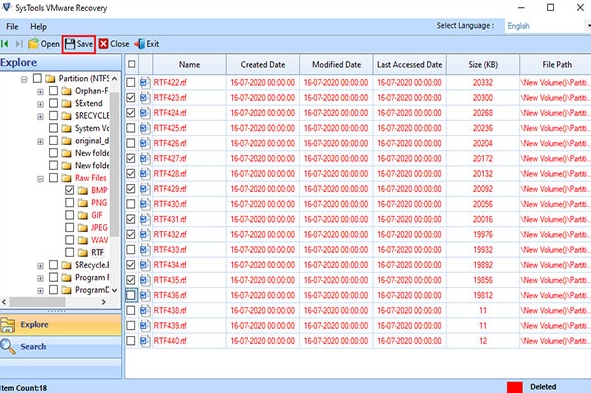
Task: Uncheck the box for RTF423.rtf
Action: pyautogui.click(x=131, y=98)
